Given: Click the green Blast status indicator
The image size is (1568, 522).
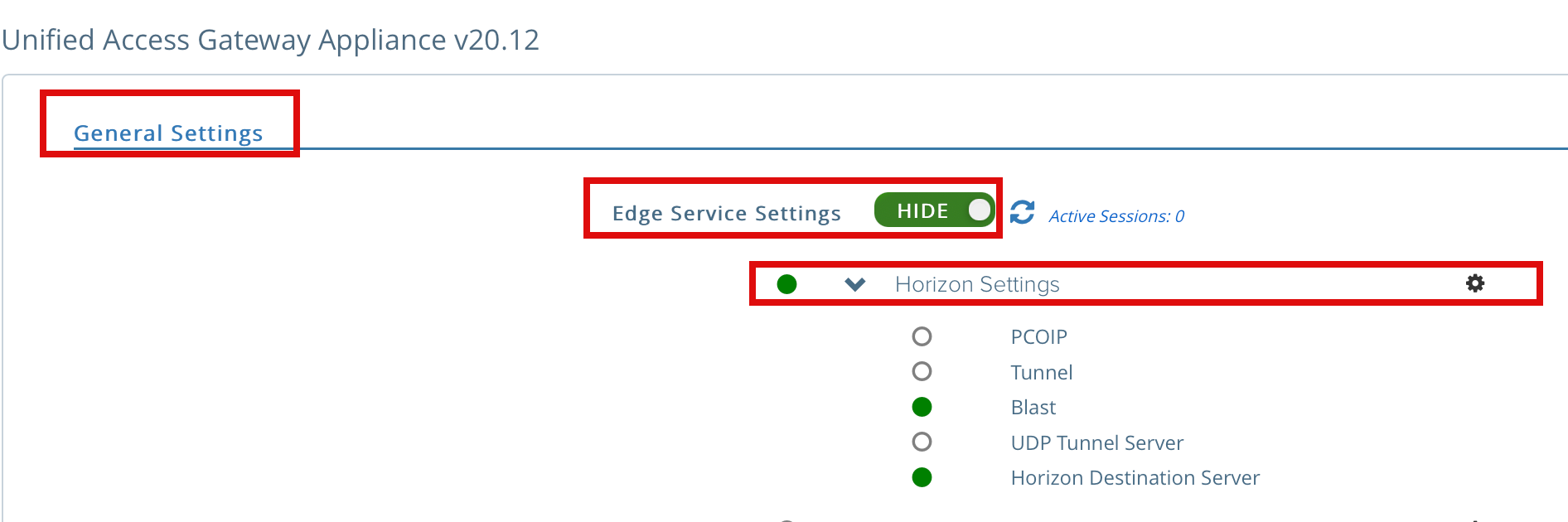Looking at the screenshot, I should (x=922, y=407).
